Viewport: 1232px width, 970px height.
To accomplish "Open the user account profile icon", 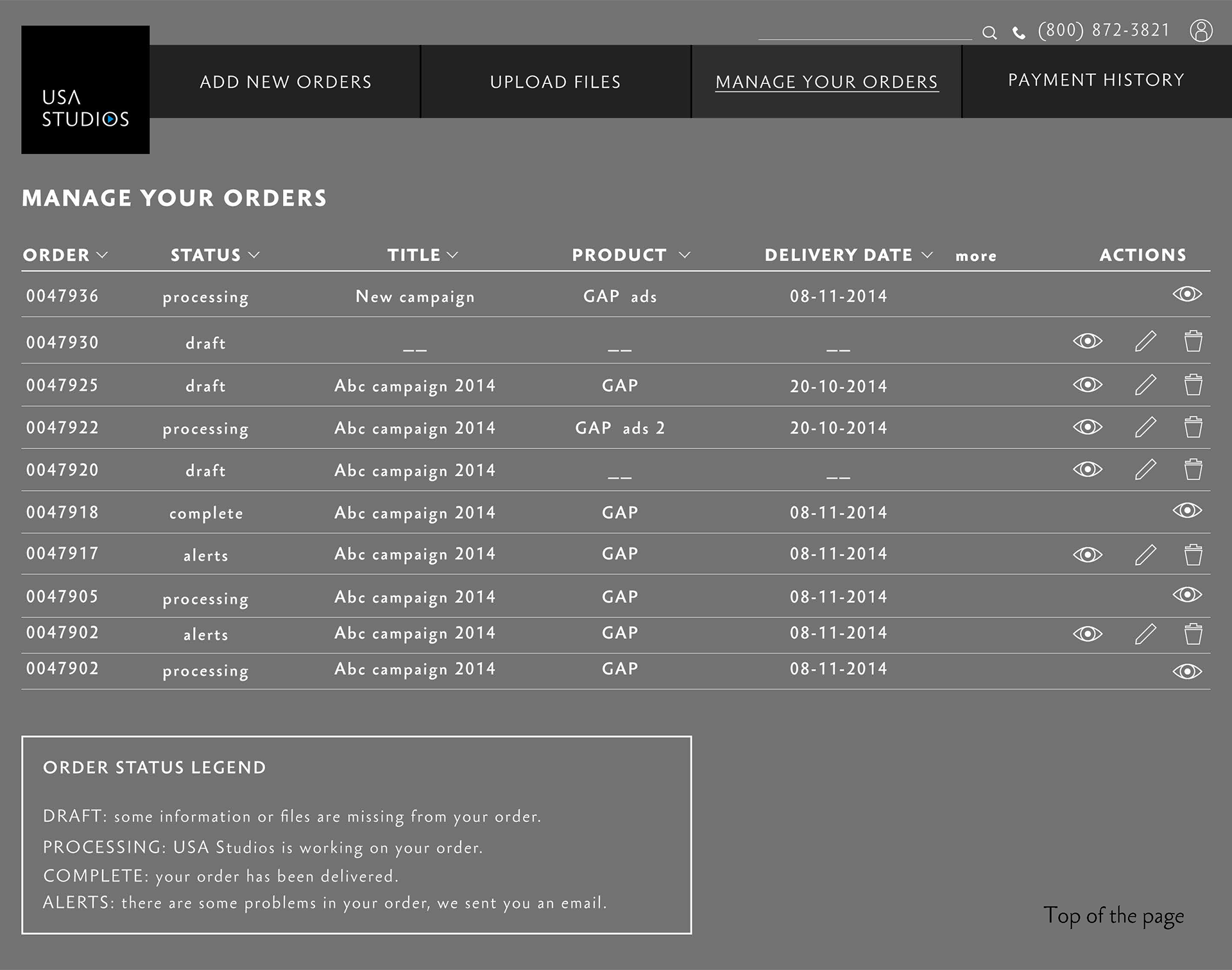I will click(x=1201, y=30).
